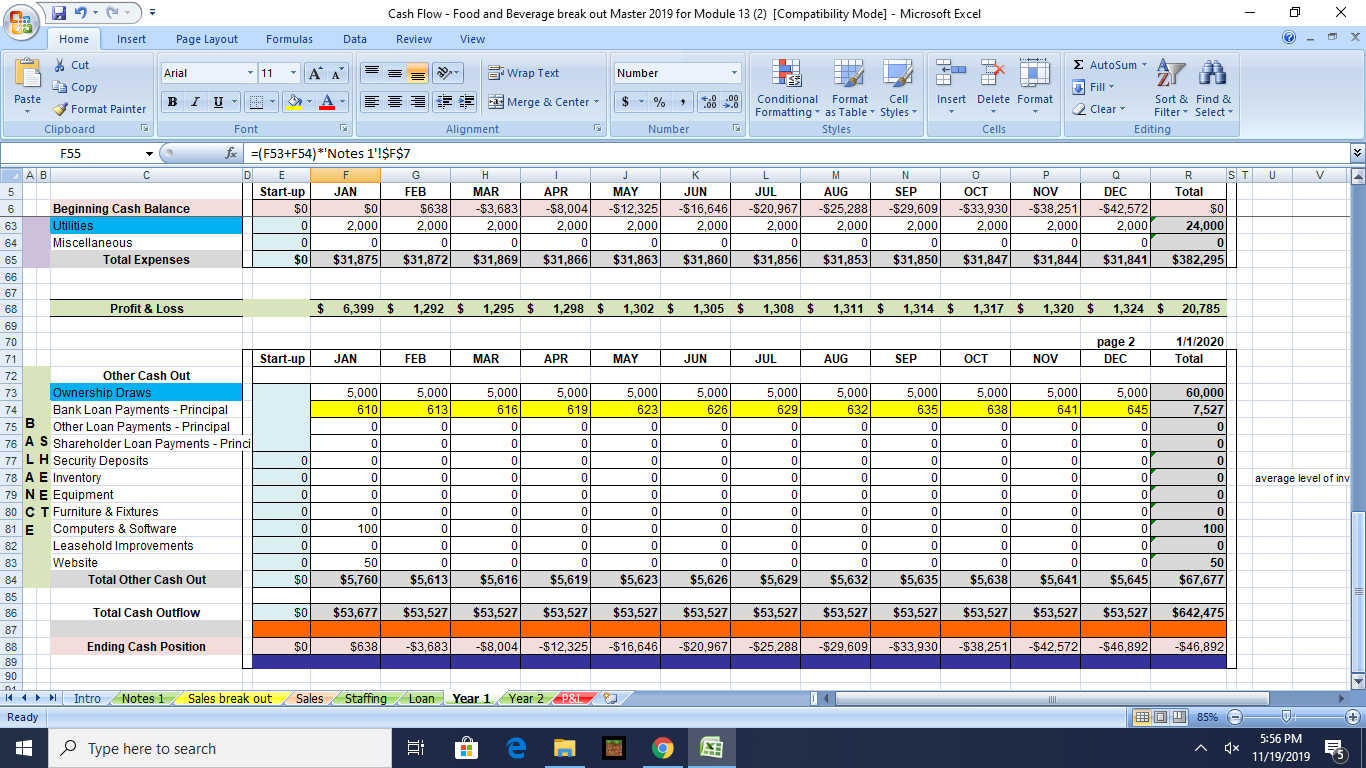Switch to the Sales break out sheet
This screenshot has width=1366, height=768.
(229, 699)
